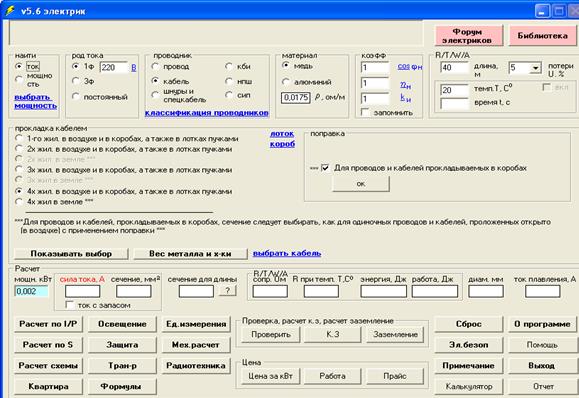Click the мощн. кВт field showing 0,002
This screenshot has width=579, height=398.
coord(31,291)
